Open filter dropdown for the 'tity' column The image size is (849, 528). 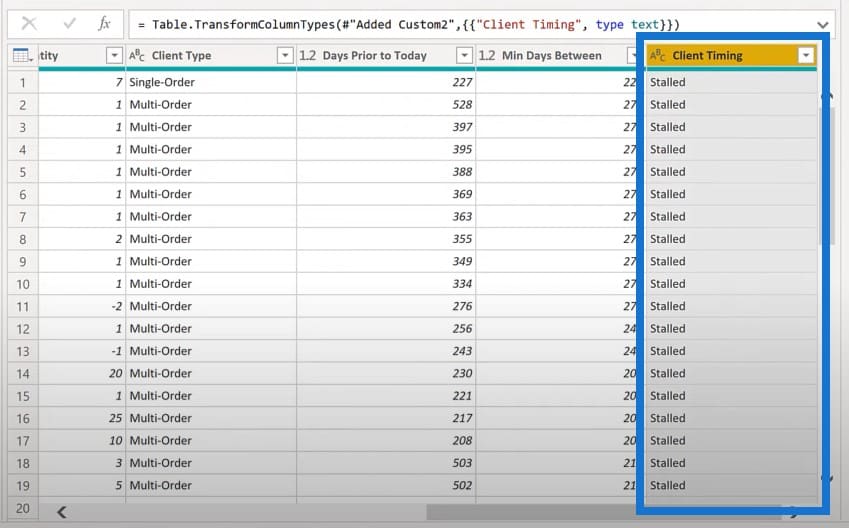pos(114,55)
